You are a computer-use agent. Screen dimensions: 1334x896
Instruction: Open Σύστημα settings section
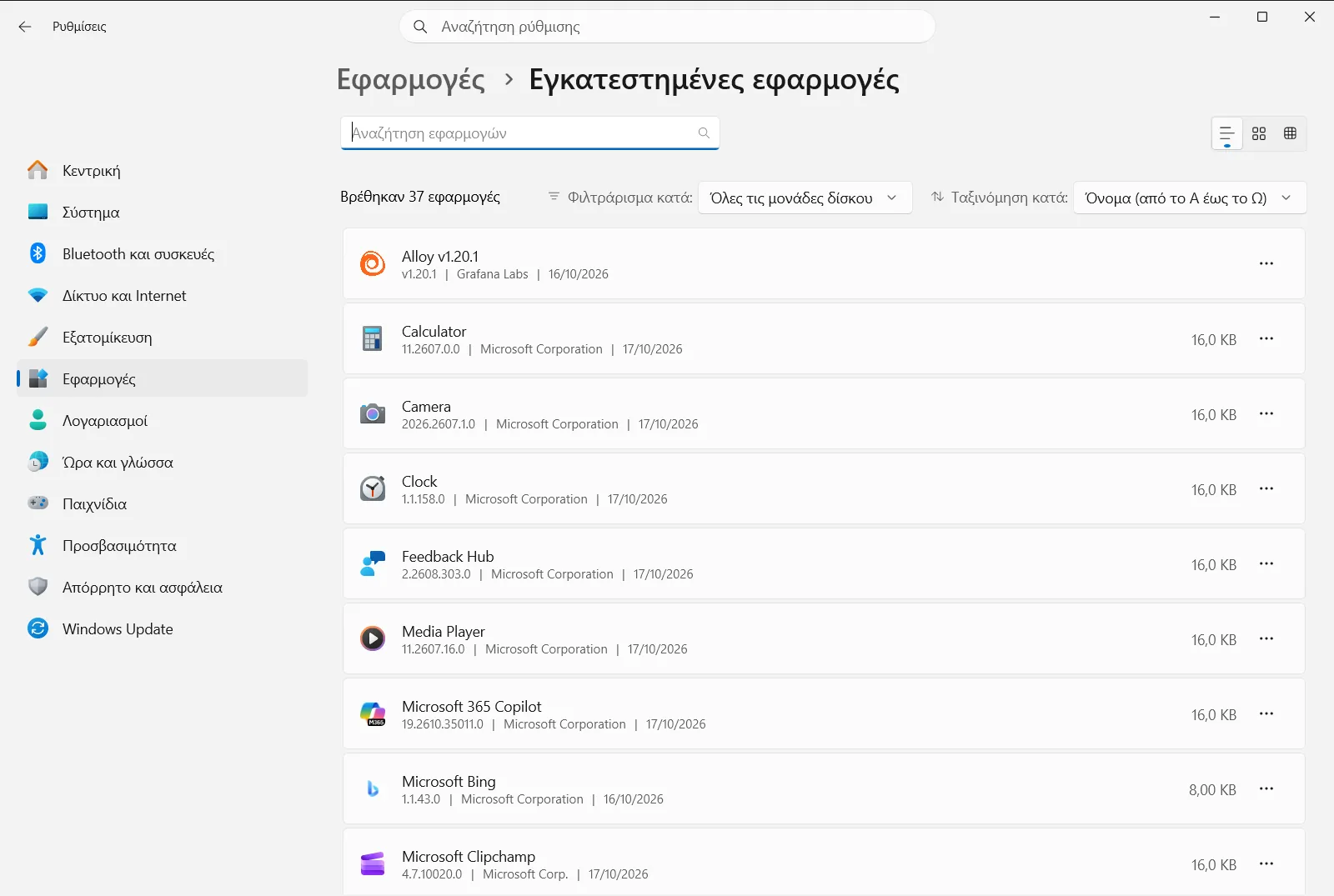coord(163,212)
